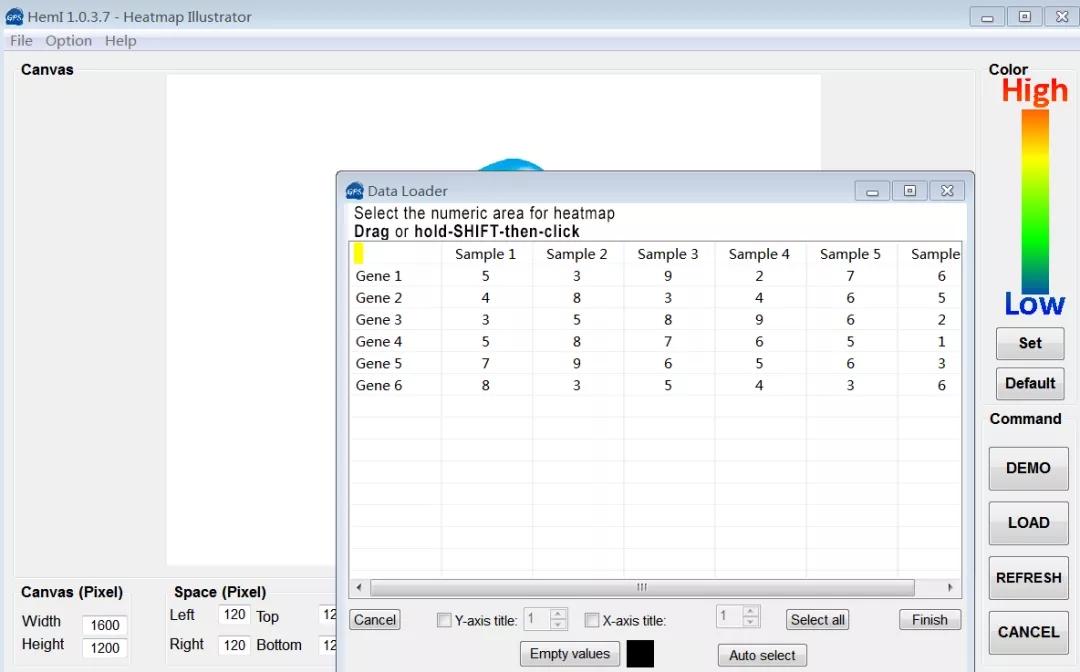Cancel the Data Loader dialog

tap(375, 620)
